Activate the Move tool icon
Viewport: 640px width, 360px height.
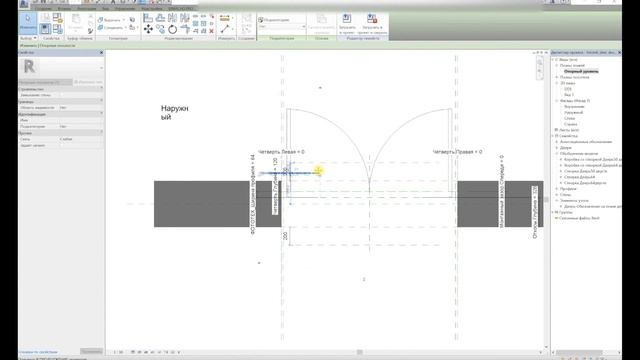coord(148,29)
